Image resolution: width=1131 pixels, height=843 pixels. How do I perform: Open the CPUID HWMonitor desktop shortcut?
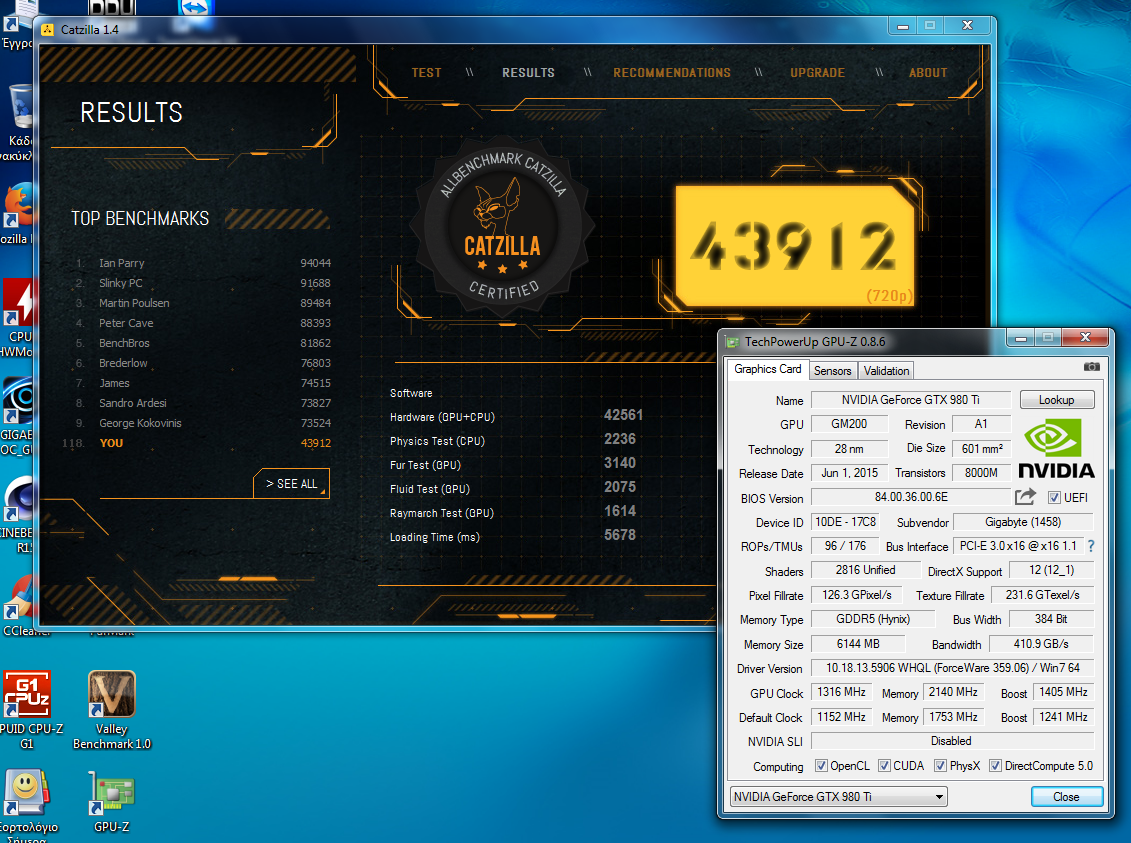point(18,318)
